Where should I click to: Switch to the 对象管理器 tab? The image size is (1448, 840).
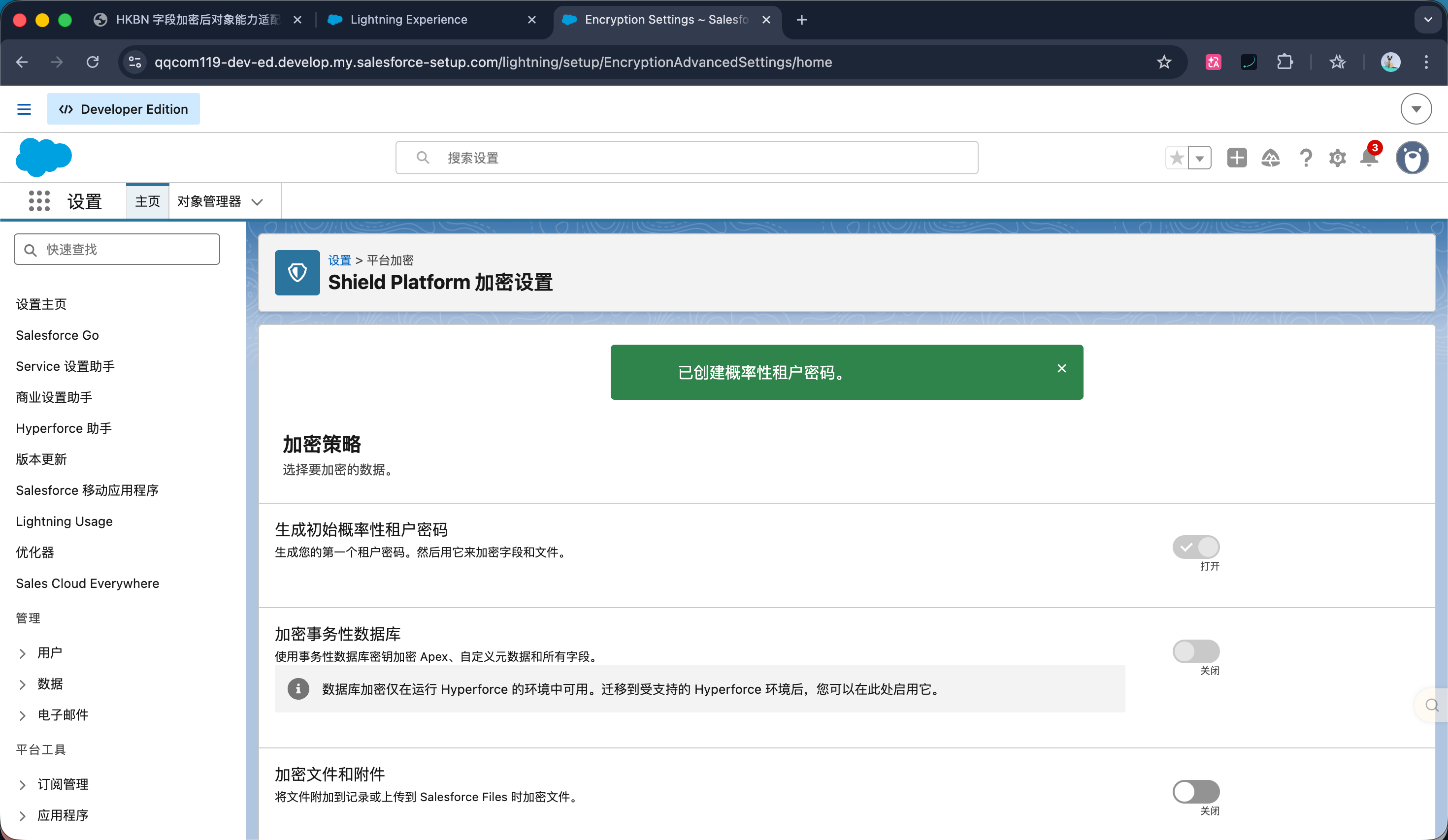click(209, 201)
